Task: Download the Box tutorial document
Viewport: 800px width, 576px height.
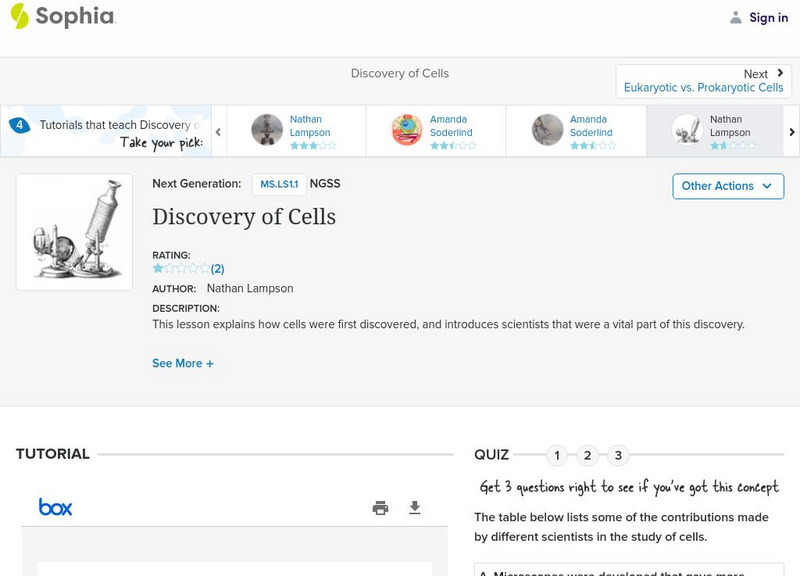Action: (415, 508)
